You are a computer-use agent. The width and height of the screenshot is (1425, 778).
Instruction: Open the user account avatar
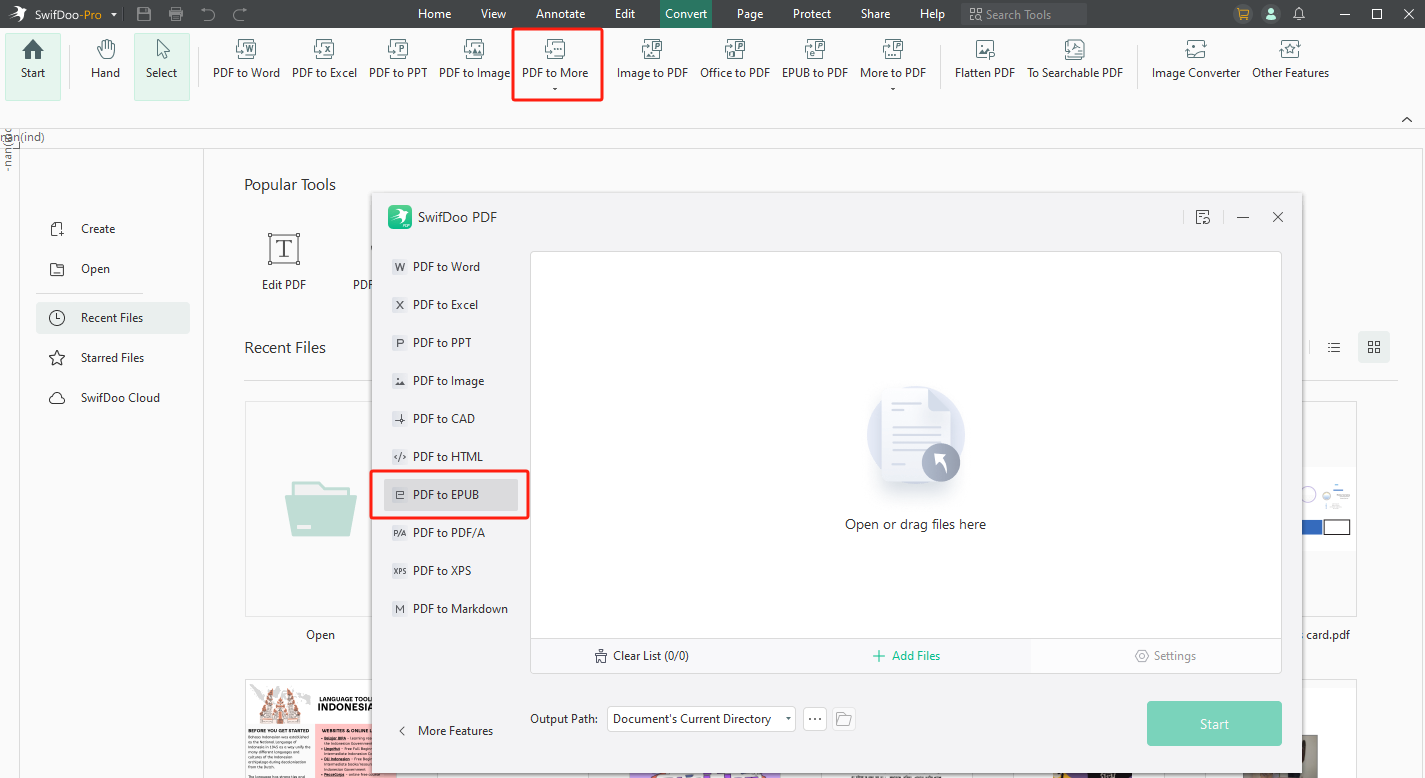tap(1271, 14)
